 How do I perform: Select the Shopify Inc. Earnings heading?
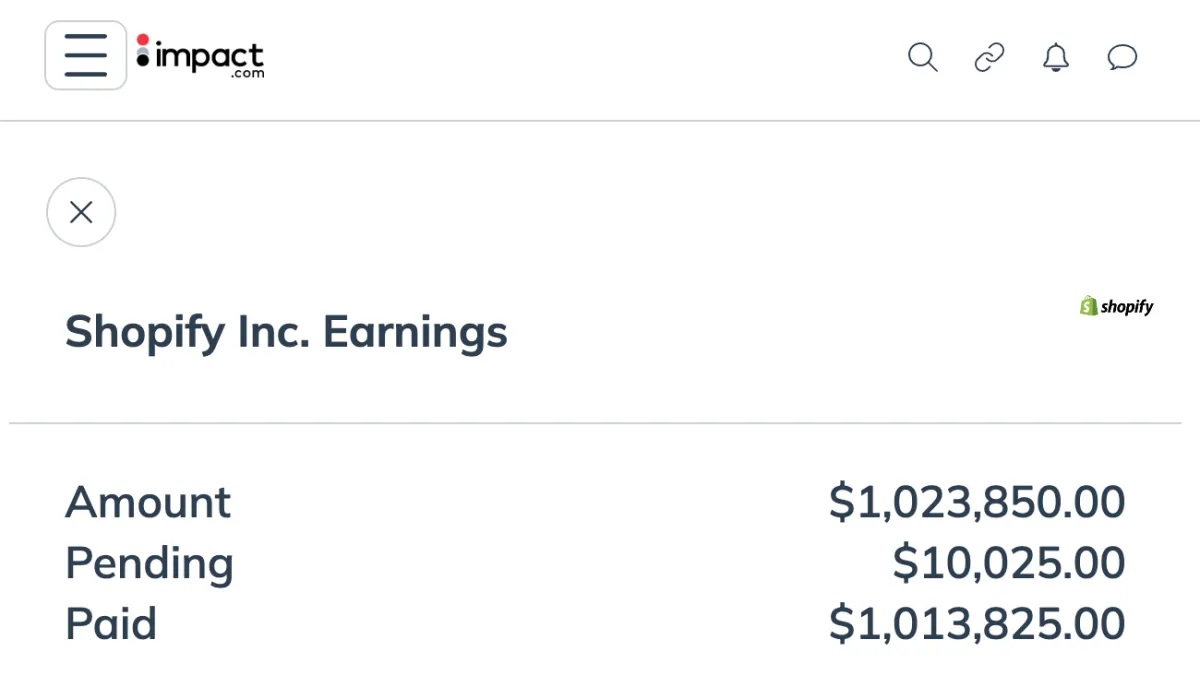[286, 331]
